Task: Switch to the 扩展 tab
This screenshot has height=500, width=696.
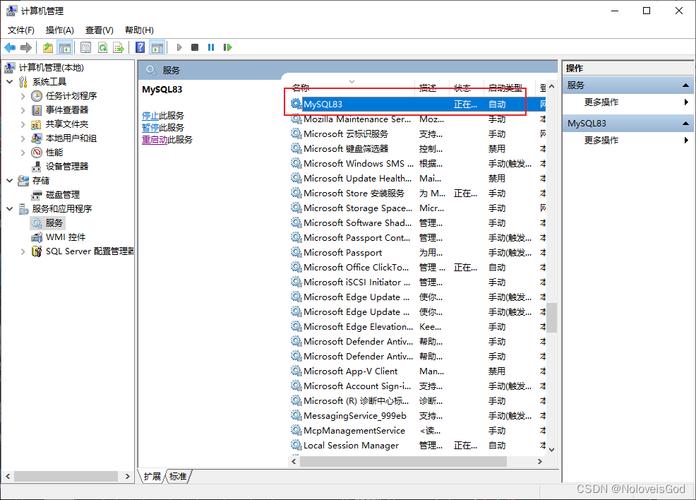Action: point(152,476)
